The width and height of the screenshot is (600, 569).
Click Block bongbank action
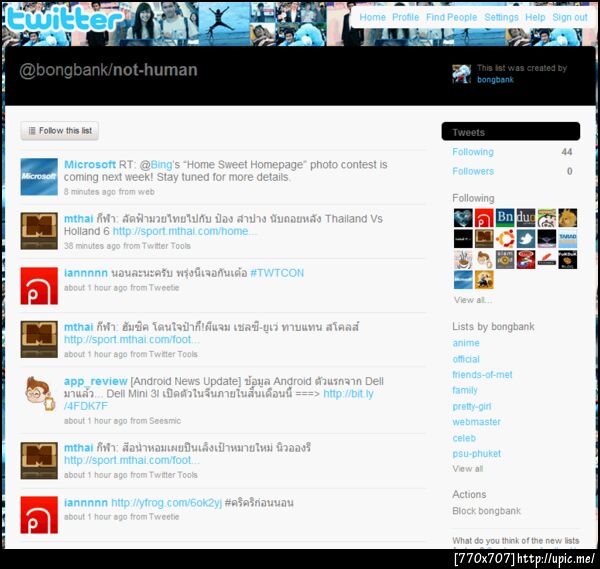486,511
